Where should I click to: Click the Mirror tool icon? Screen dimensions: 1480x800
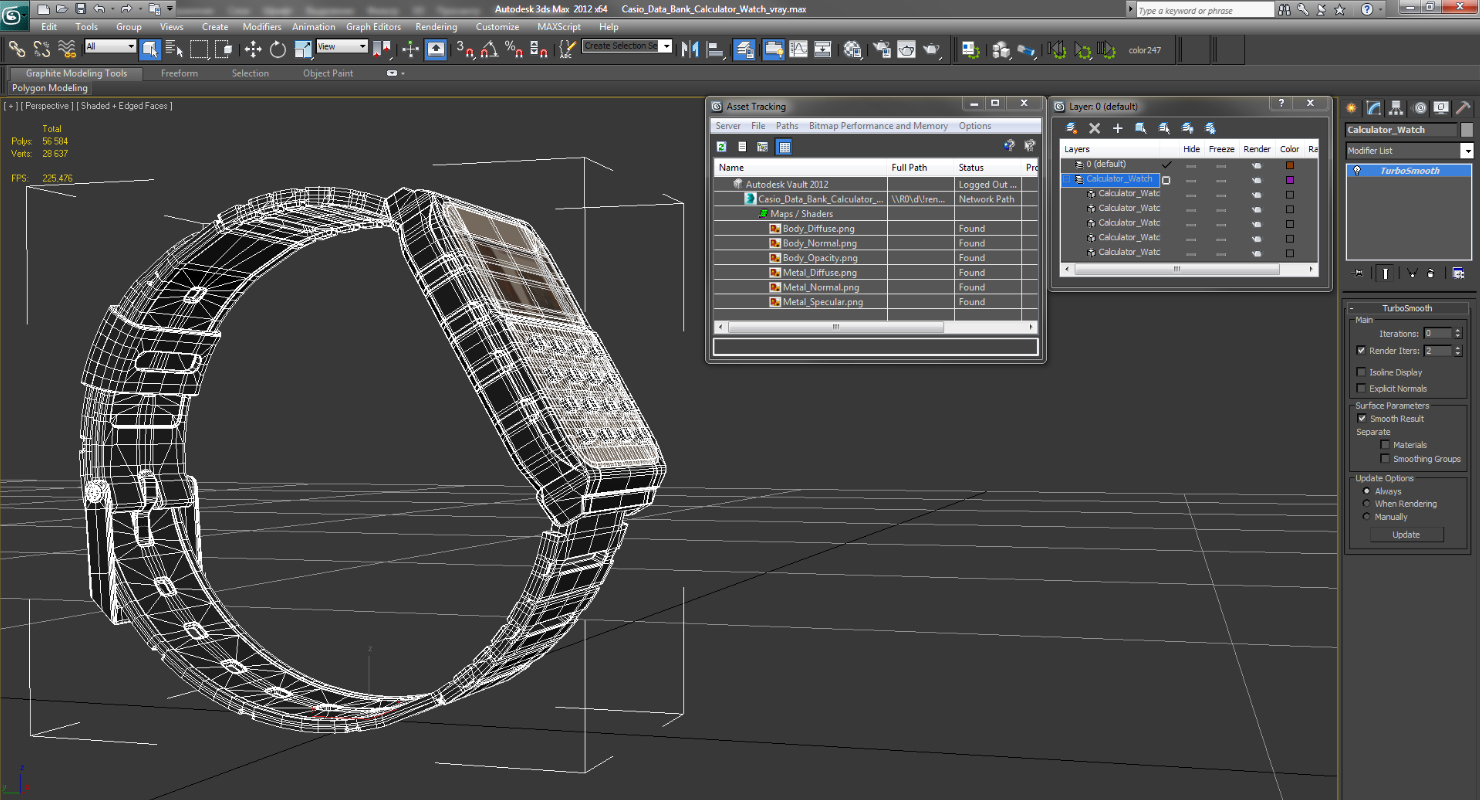pyautogui.click(x=690, y=49)
